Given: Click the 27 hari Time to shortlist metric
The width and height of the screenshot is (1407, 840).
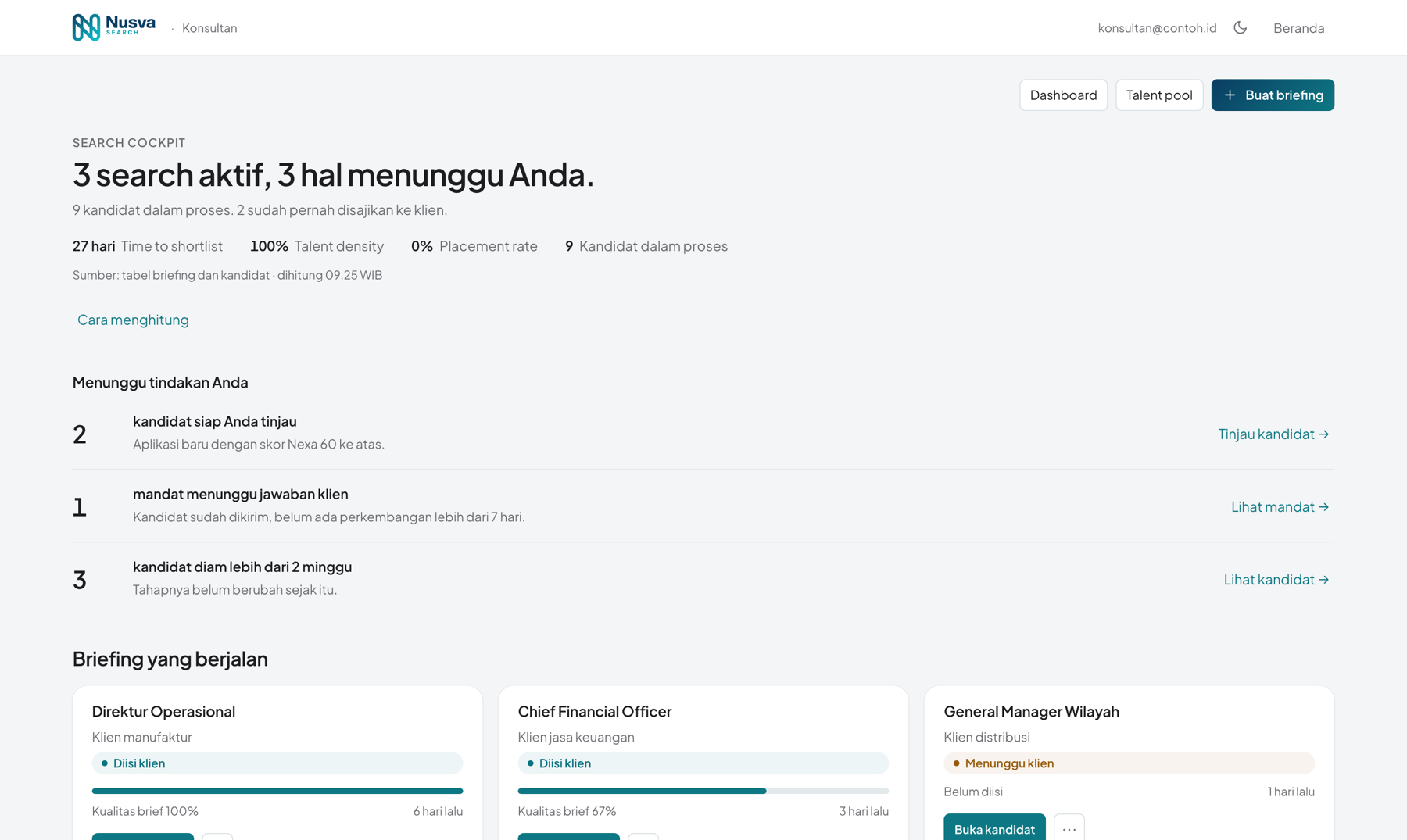Looking at the screenshot, I should point(148,246).
